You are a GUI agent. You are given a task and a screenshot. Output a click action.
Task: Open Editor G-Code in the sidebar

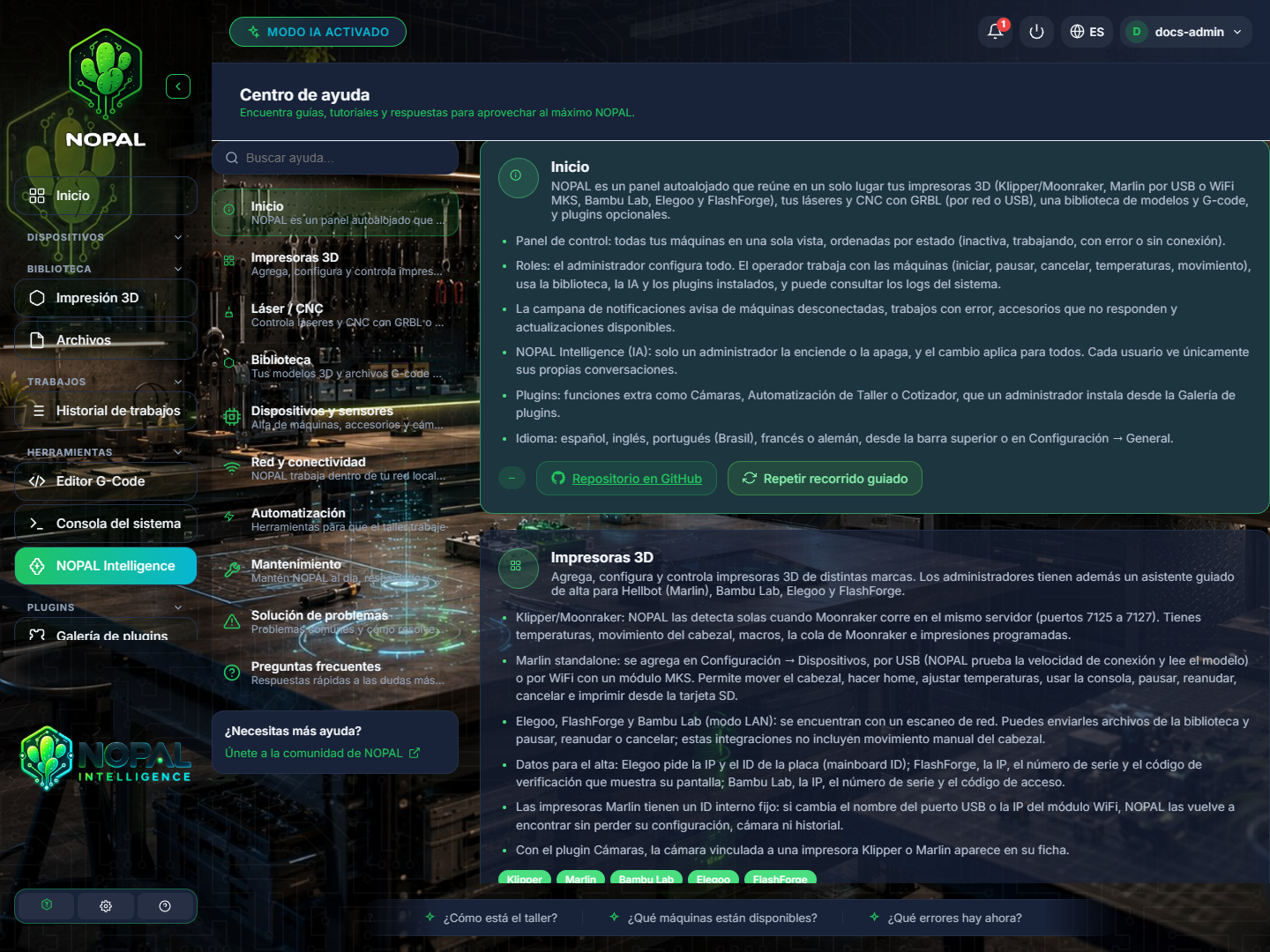(x=106, y=481)
